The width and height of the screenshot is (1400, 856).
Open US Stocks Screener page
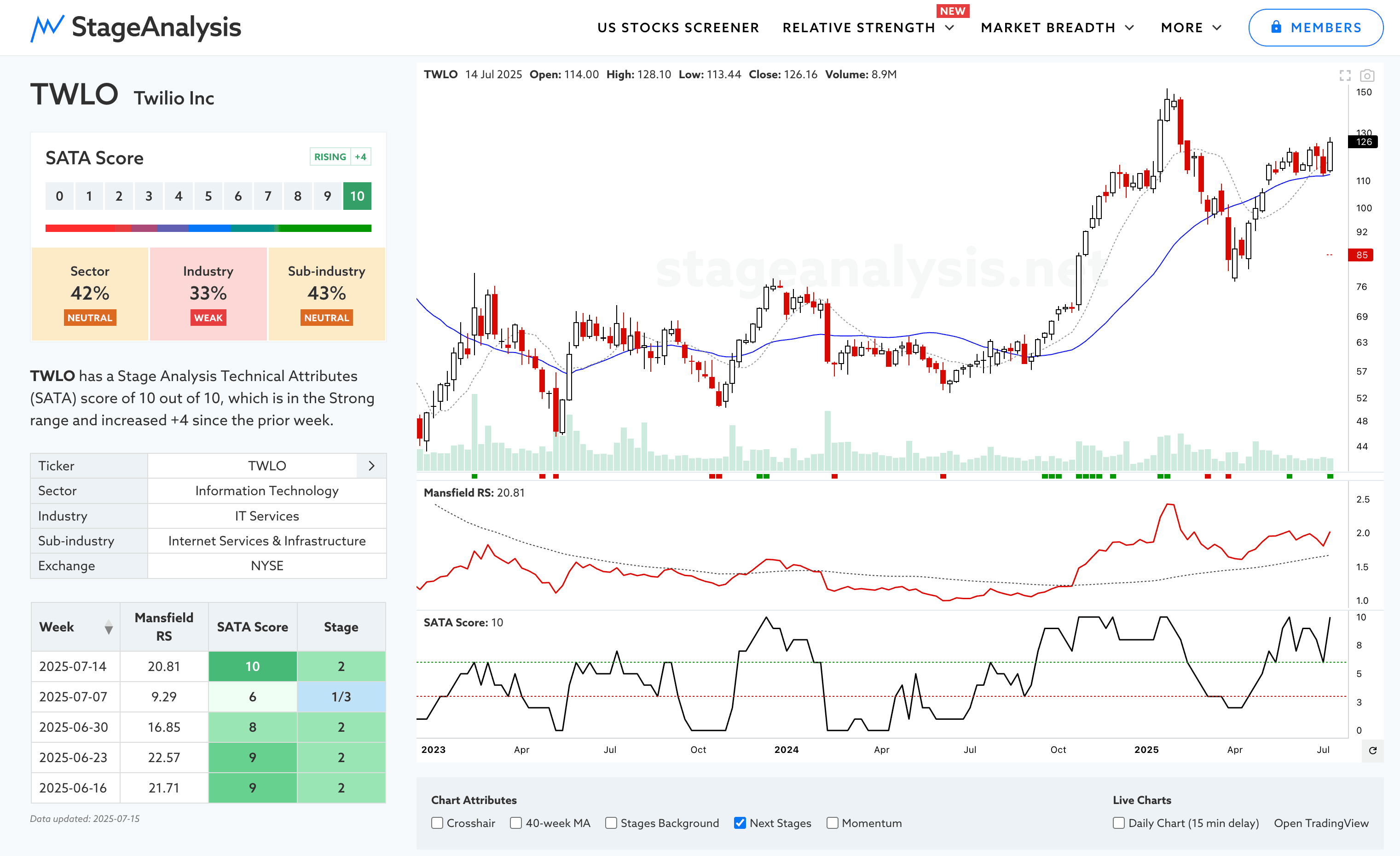(678, 28)
